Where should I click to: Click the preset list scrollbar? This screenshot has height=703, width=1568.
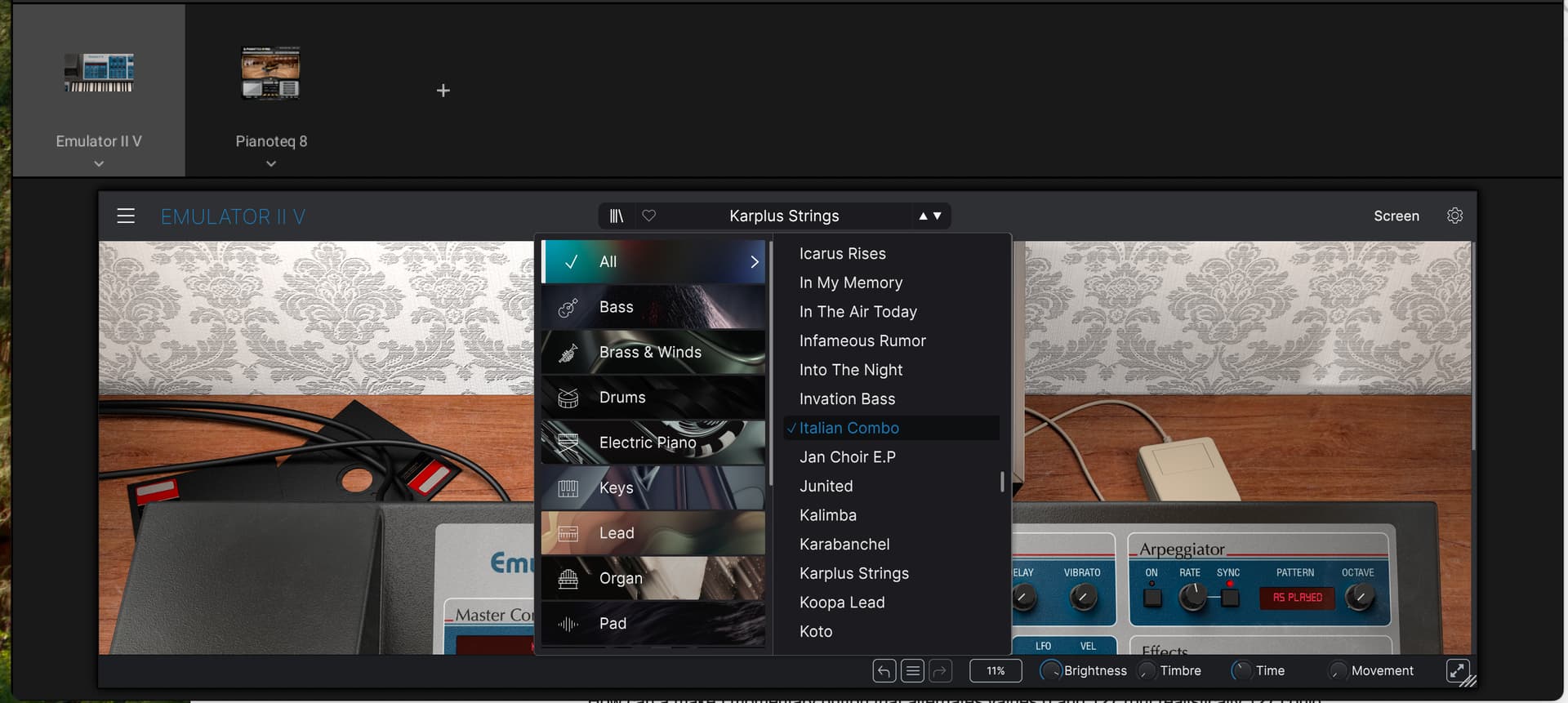(1002, 482)
